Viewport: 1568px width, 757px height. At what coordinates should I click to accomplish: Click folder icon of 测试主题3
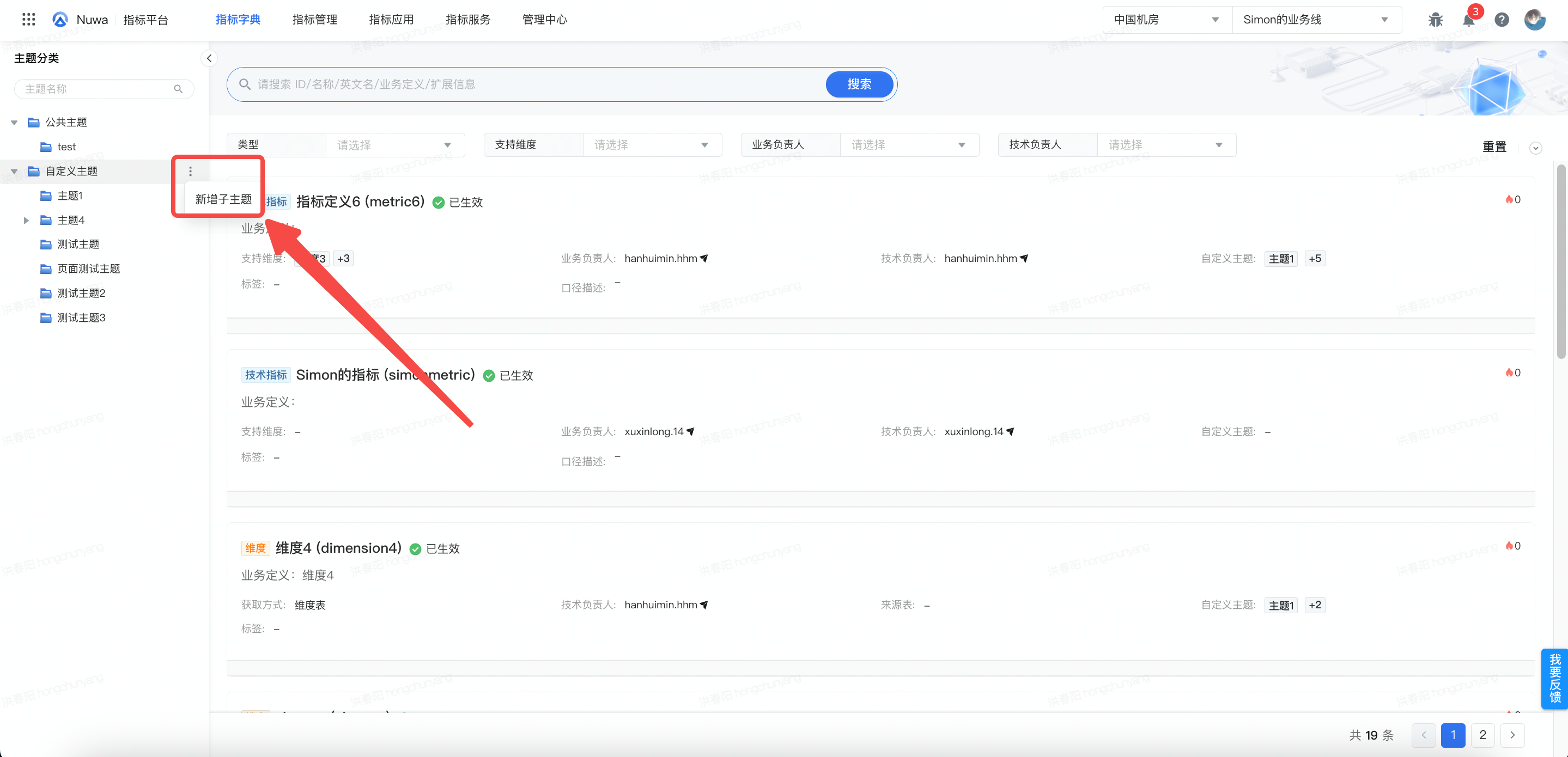[x=46, y=318]
